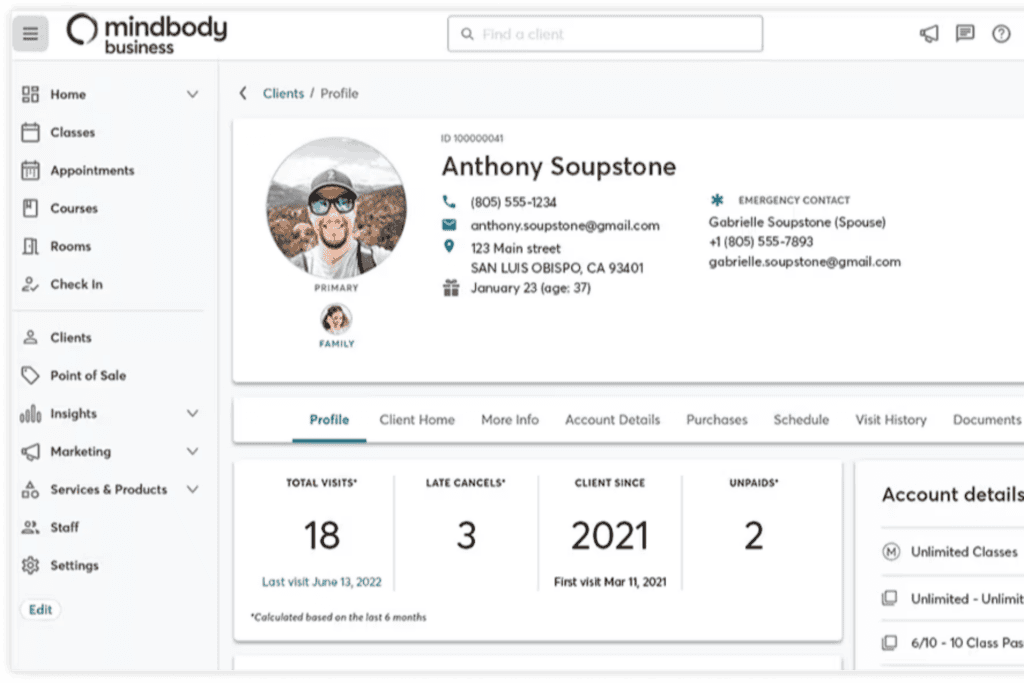
Task: Click the announcements megaphone icon in header
Action: click(929, 34)
